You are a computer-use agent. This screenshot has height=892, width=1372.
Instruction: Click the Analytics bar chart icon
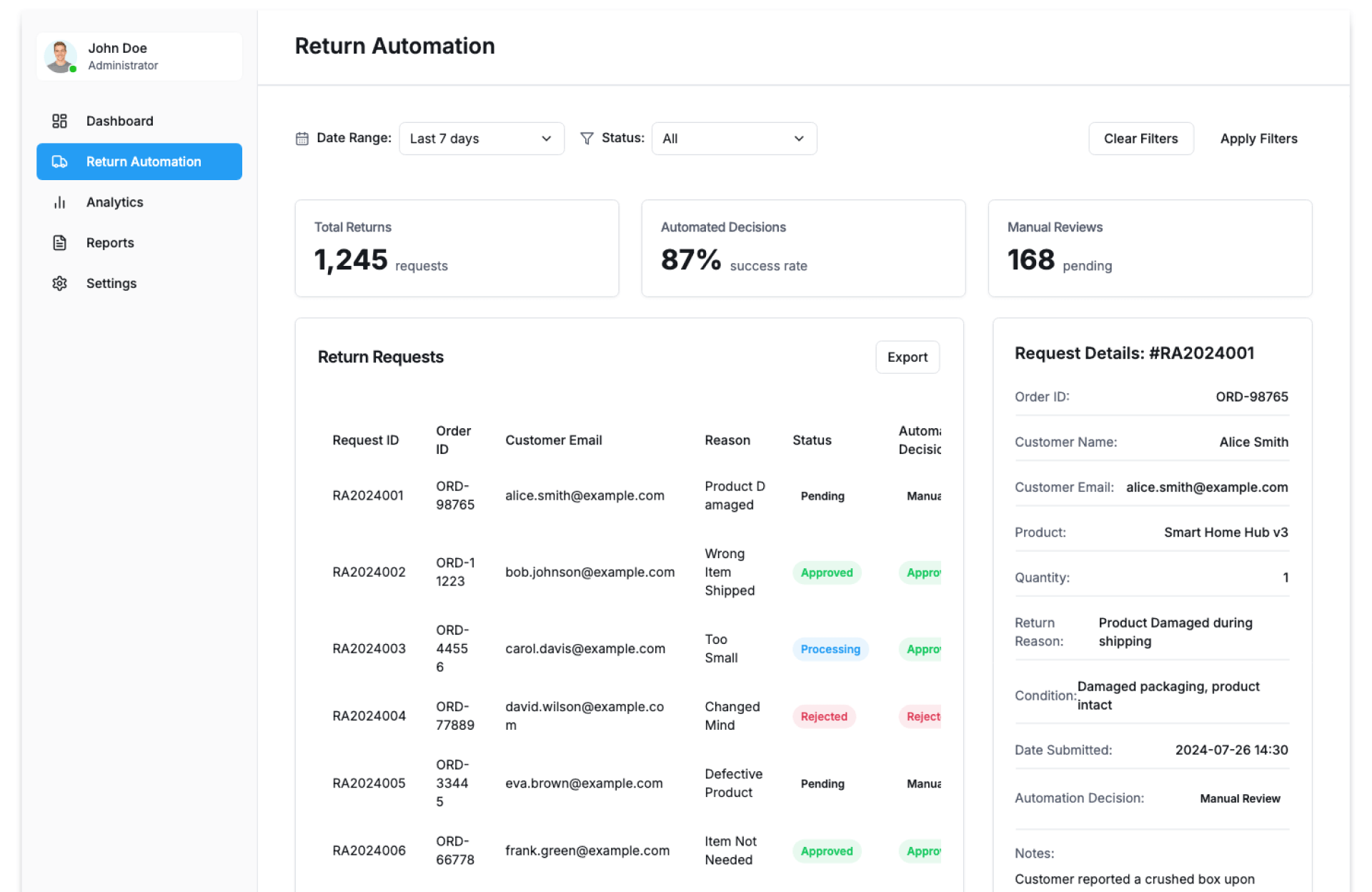pos(59,202)
